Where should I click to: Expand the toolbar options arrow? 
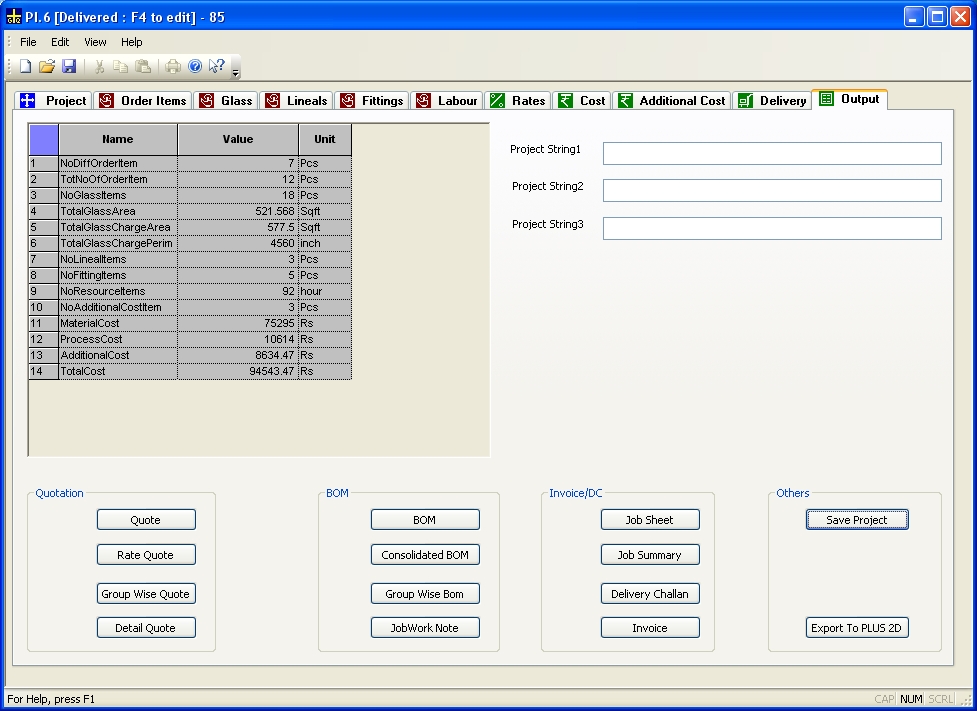coord(236,72)
